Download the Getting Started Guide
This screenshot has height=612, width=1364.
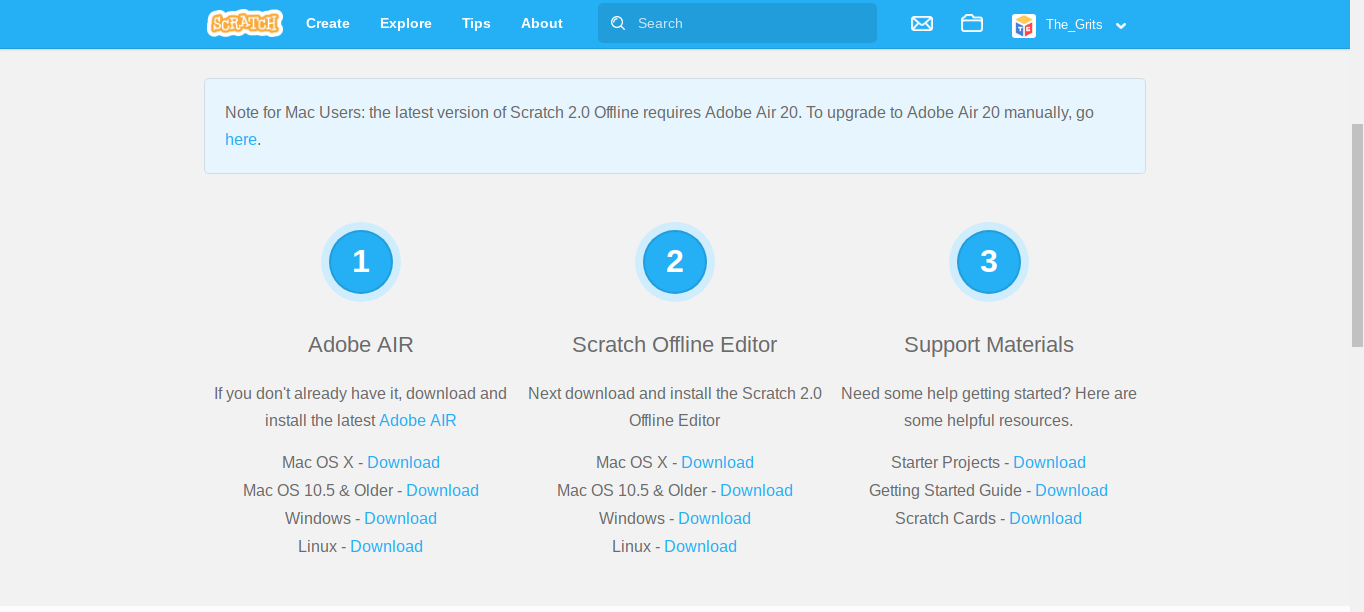pos(1071,490)
